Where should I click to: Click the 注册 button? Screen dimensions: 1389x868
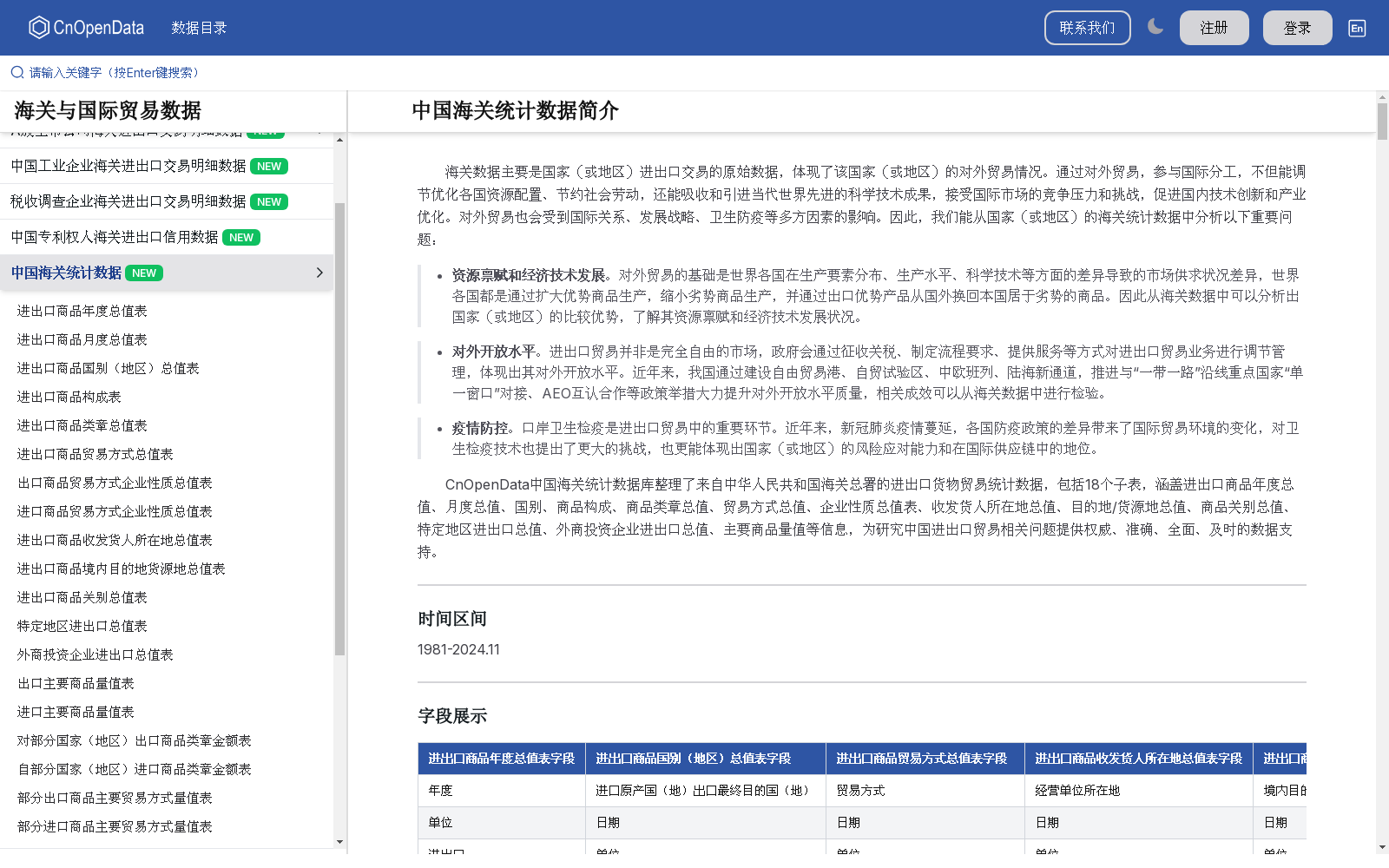pyautogui.click(x=1214, y=27)
